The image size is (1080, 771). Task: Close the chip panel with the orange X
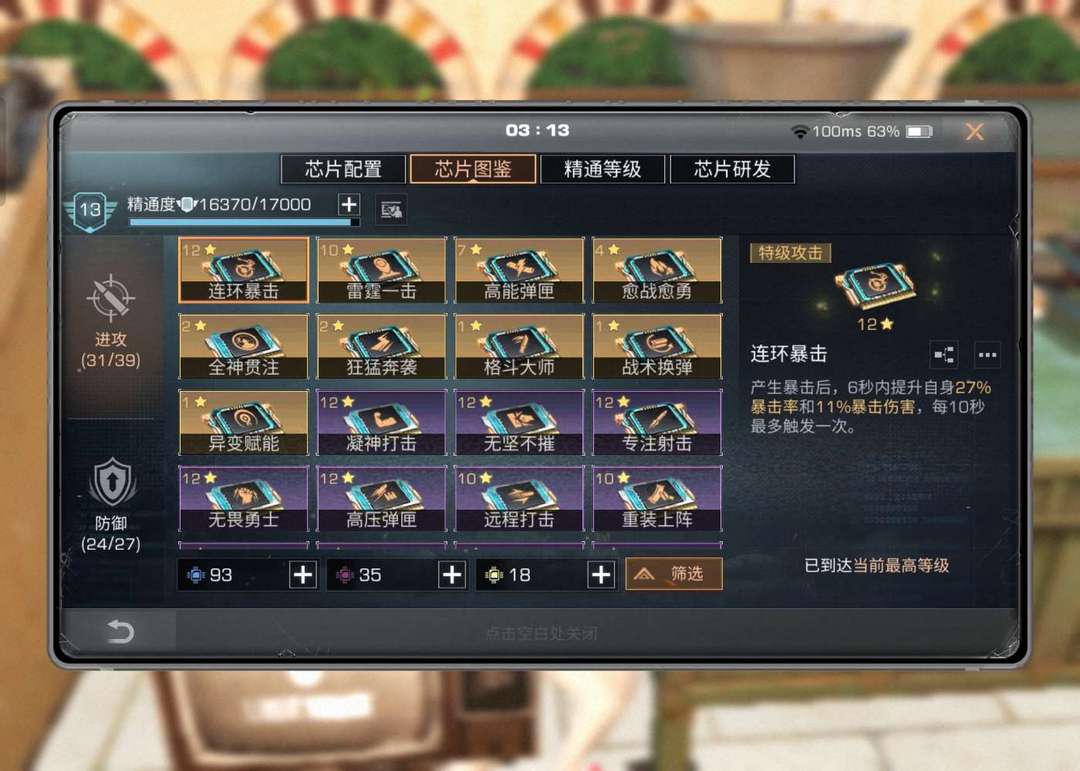point(974,132)
